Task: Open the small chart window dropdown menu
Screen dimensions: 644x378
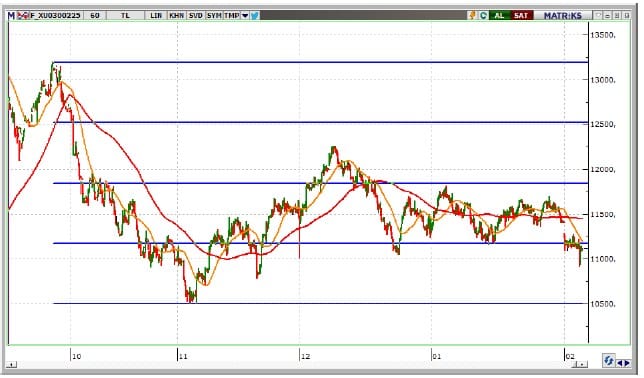Action: tap(598, 16)
